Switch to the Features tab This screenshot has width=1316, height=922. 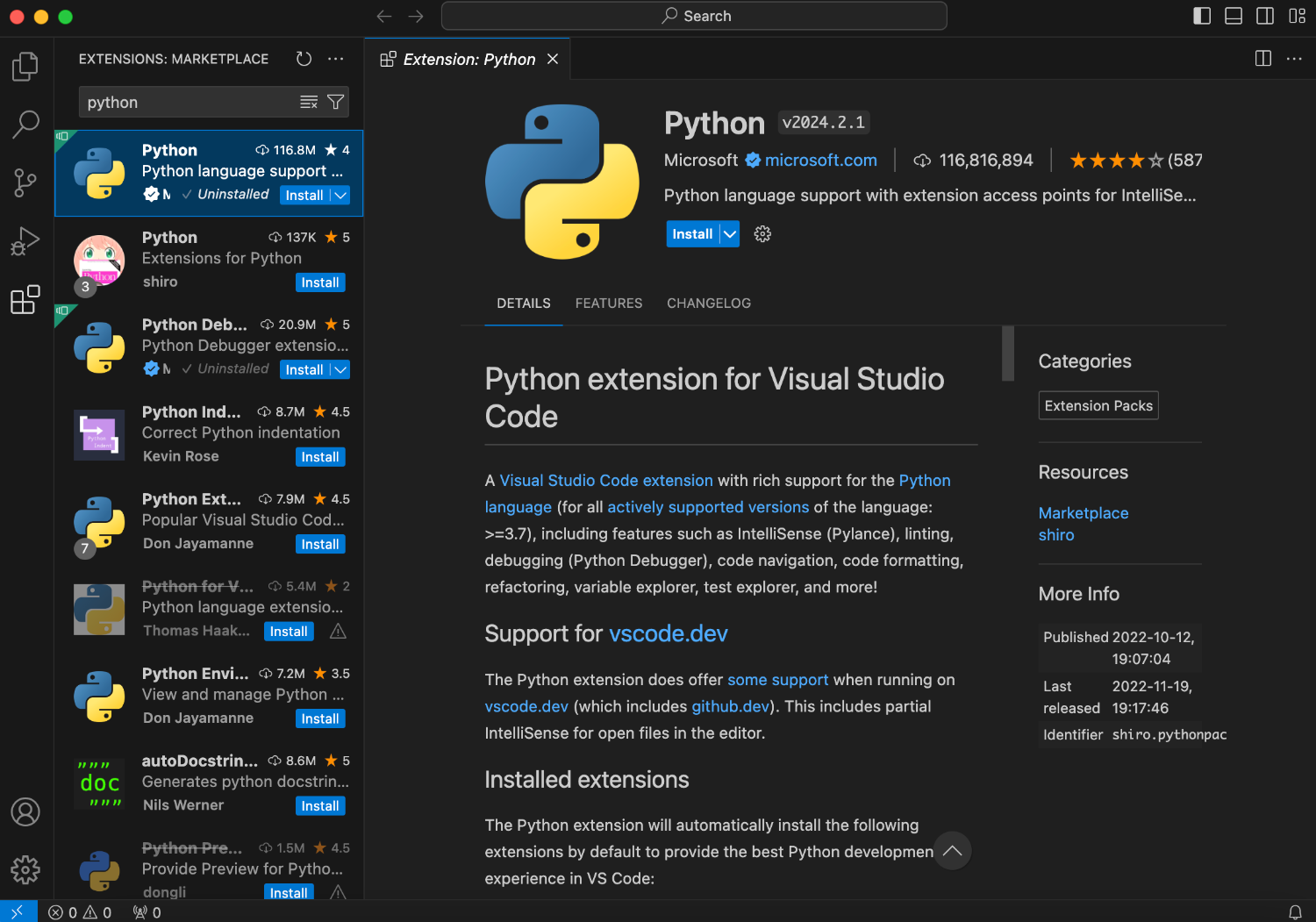(x=609, y=304)
